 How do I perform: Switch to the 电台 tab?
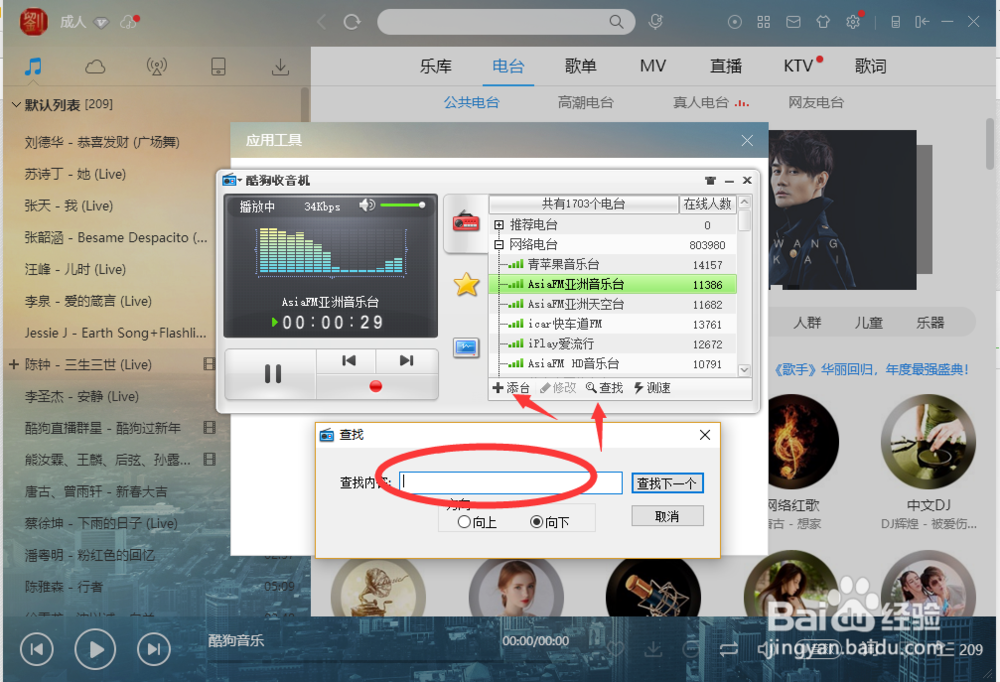508,66
